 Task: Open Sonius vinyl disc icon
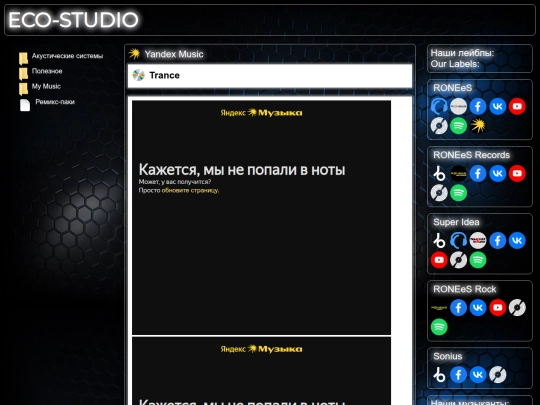[498, 375]
